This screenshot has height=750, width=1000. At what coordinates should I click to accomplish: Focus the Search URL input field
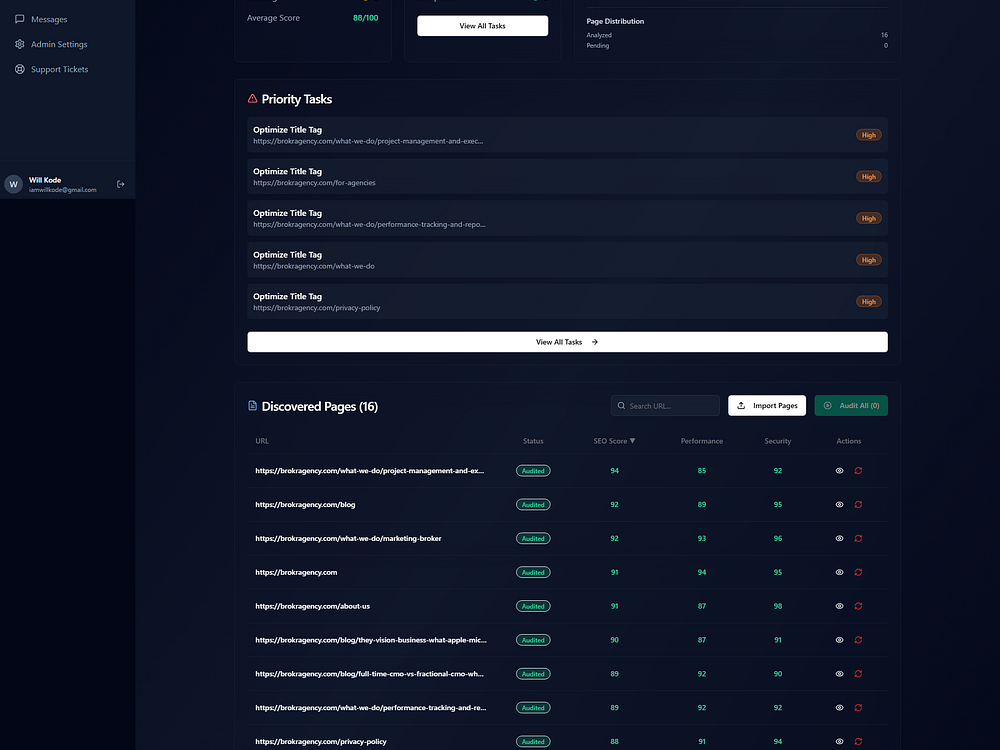pos(665,406)
